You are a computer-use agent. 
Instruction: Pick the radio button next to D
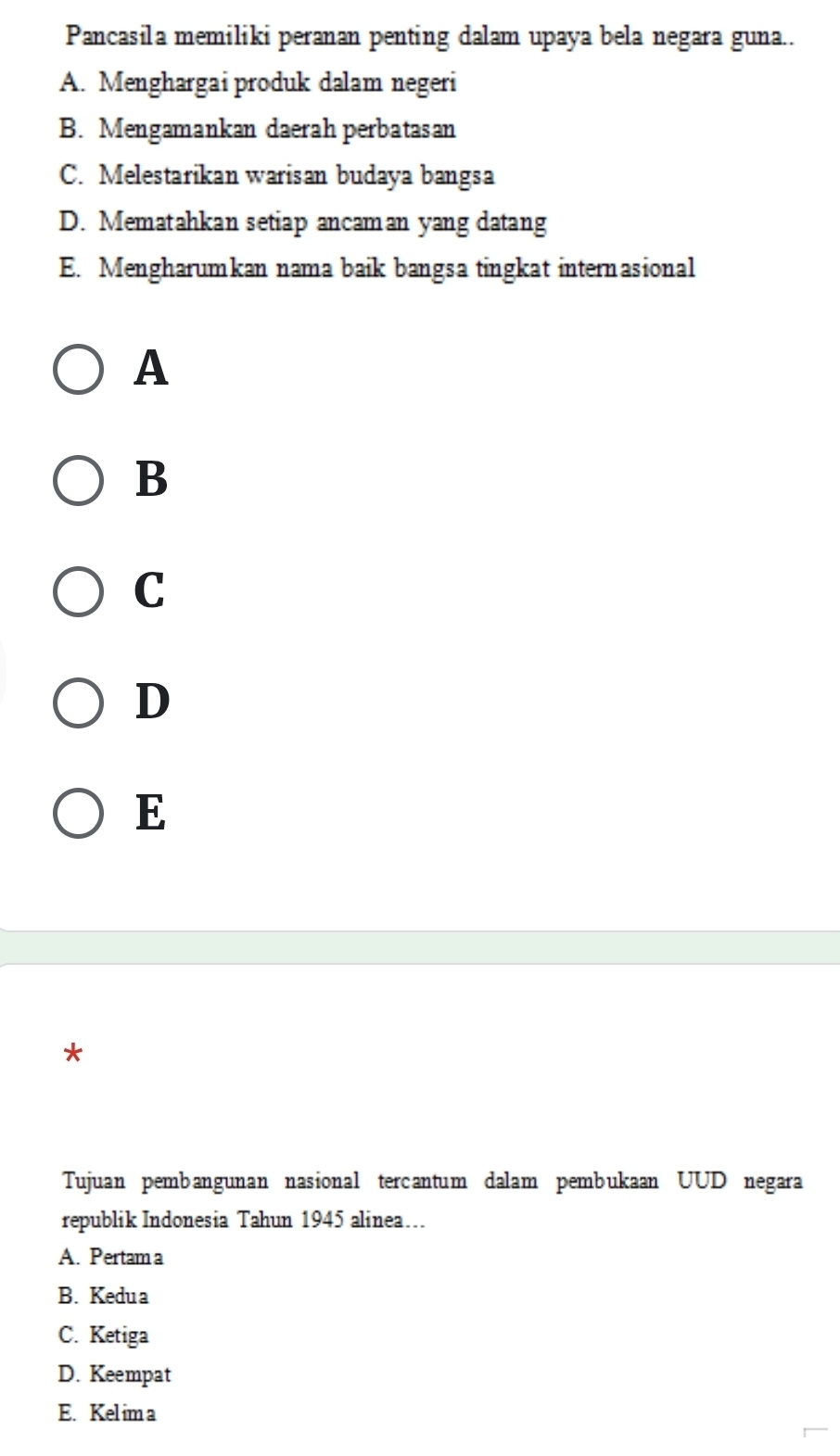(79, 703)
